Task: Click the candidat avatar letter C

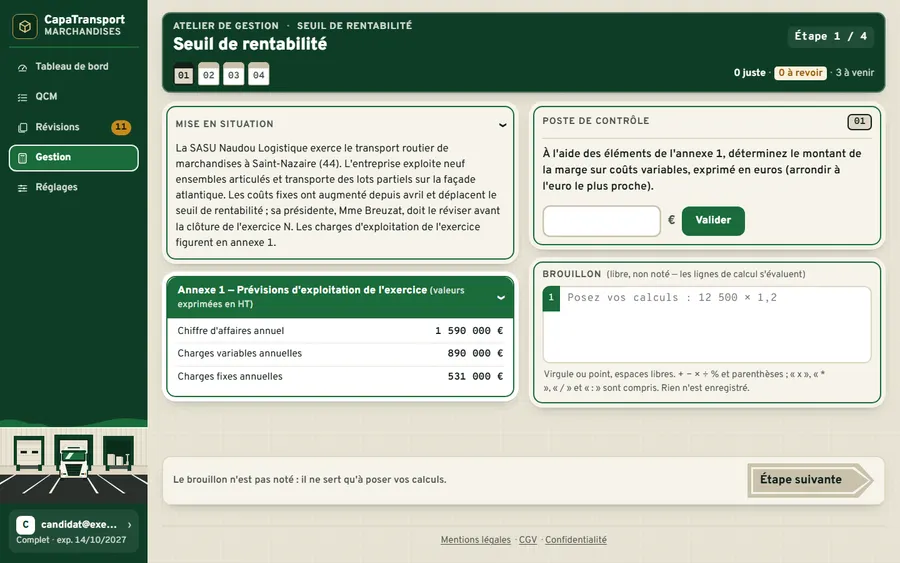Action: [25, 525]
